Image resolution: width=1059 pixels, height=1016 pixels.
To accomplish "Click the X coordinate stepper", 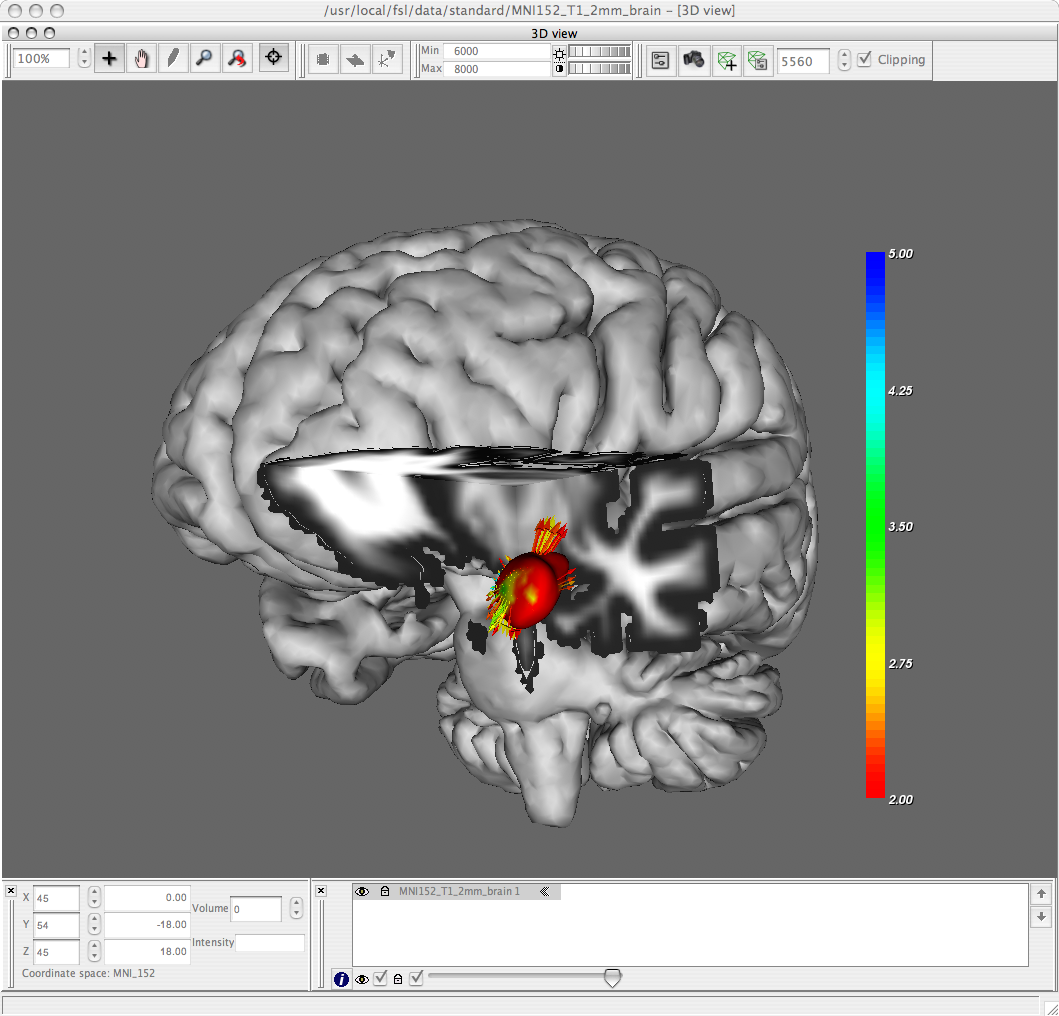I will click(94, 897).
